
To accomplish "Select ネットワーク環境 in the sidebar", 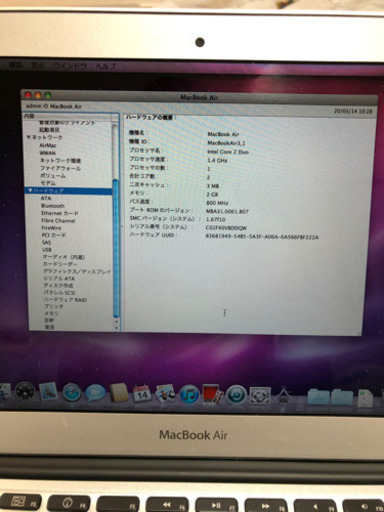I will tap(60, 161).
